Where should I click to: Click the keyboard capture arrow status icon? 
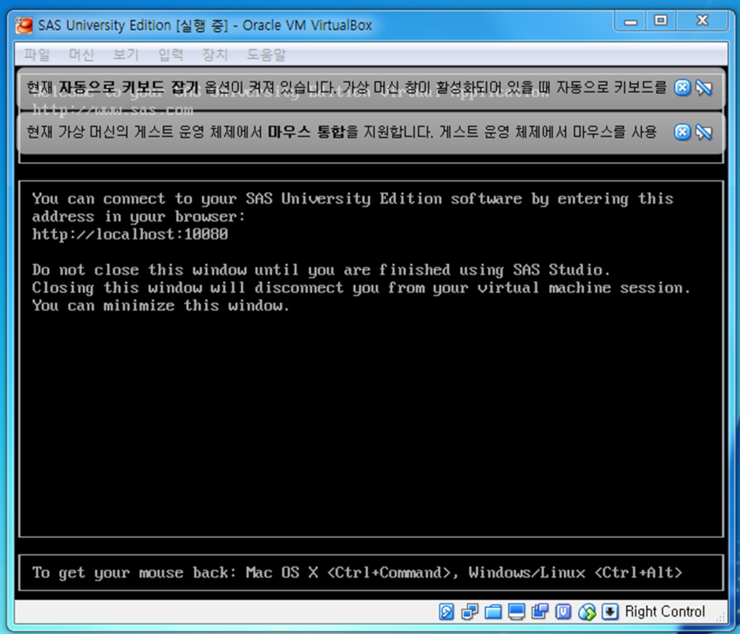[610, 611]
